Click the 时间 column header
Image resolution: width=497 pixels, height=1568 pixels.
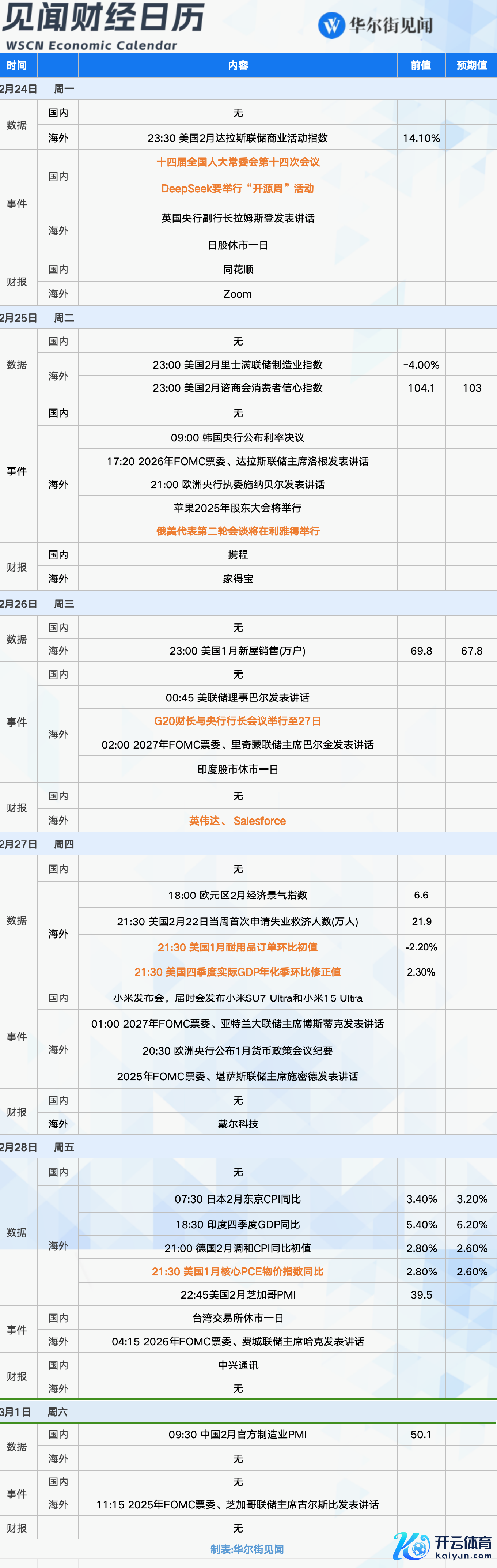(x=17, y=65)
